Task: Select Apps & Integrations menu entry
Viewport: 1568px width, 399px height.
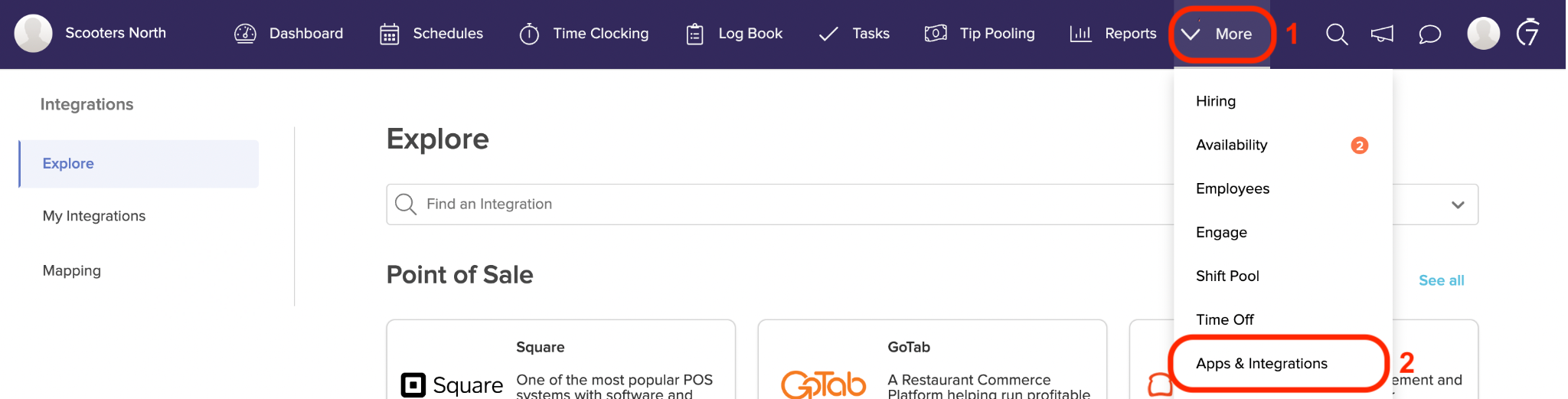Action: click(x=1261, y=364)
